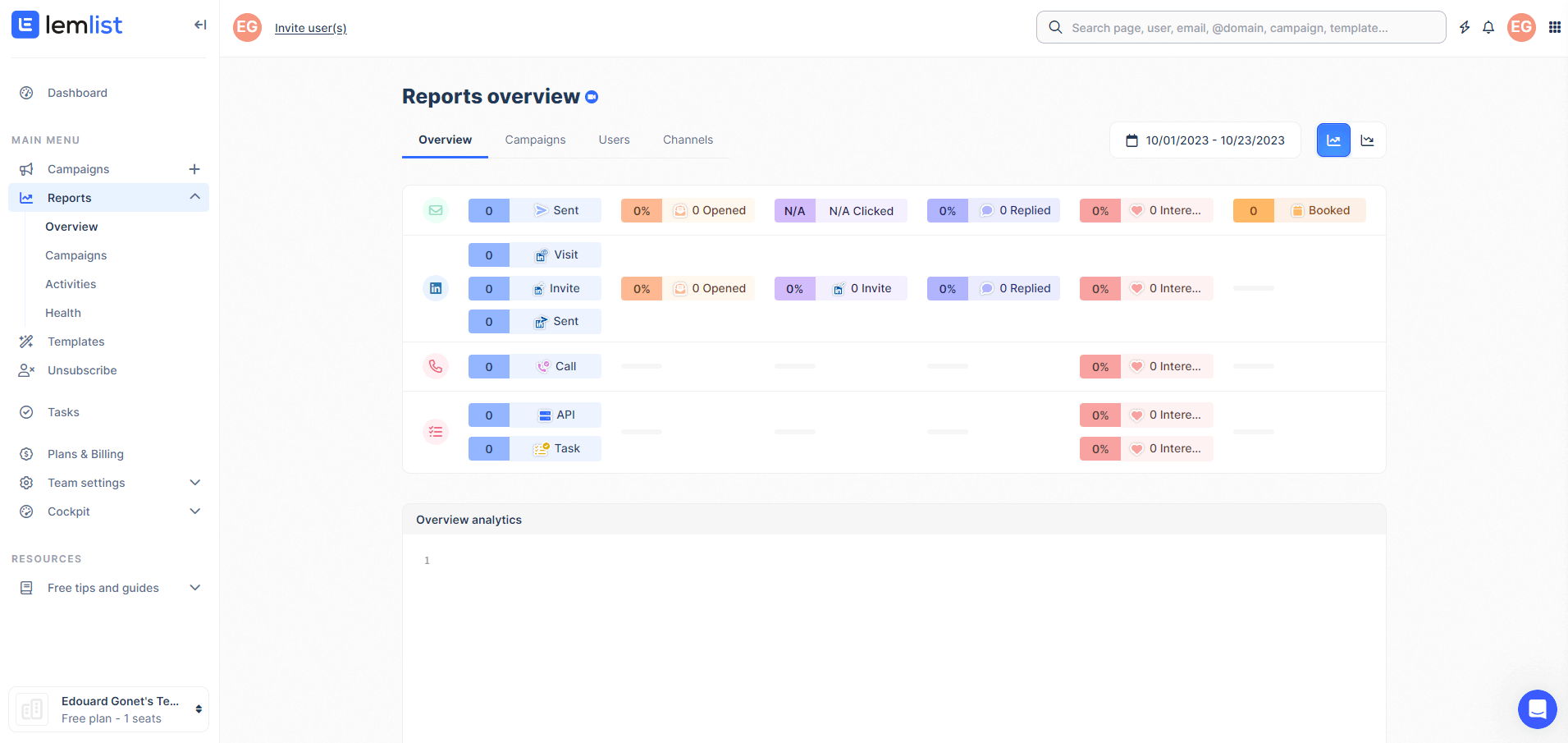The image size is (1568, 743).
Task: Switch to the Campaigns tab
Action: pos(535,140)
